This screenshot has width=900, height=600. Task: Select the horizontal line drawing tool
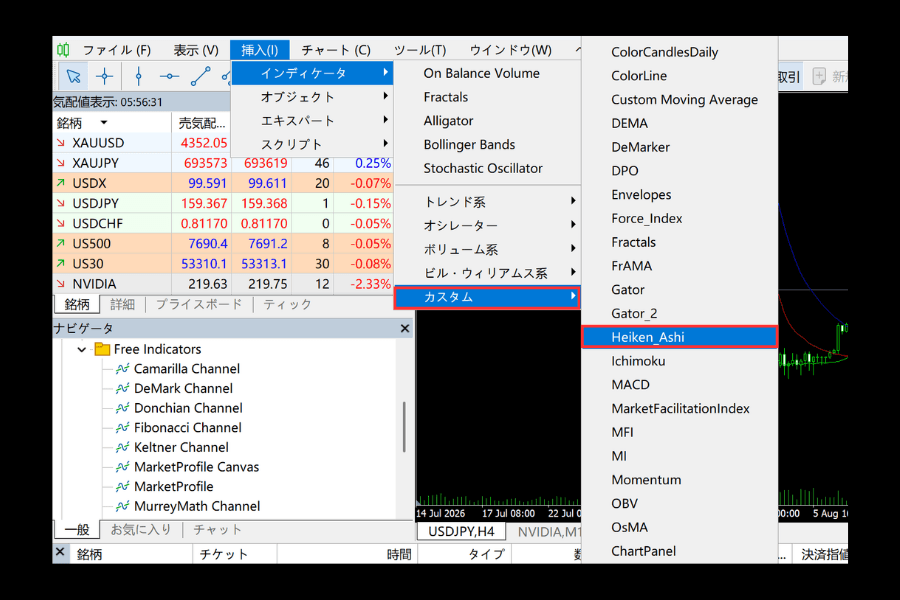click(169, 76)
